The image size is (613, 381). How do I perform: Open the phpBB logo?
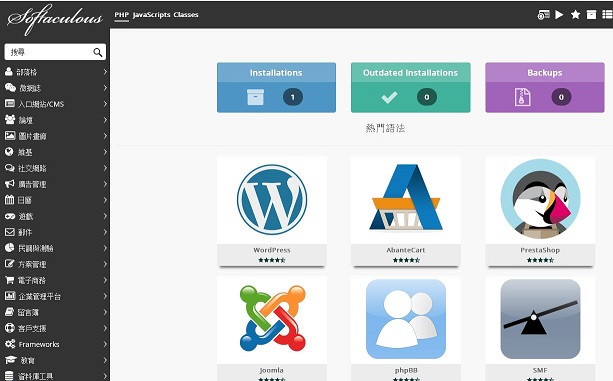pyautogui.click(x=406, y=319)
